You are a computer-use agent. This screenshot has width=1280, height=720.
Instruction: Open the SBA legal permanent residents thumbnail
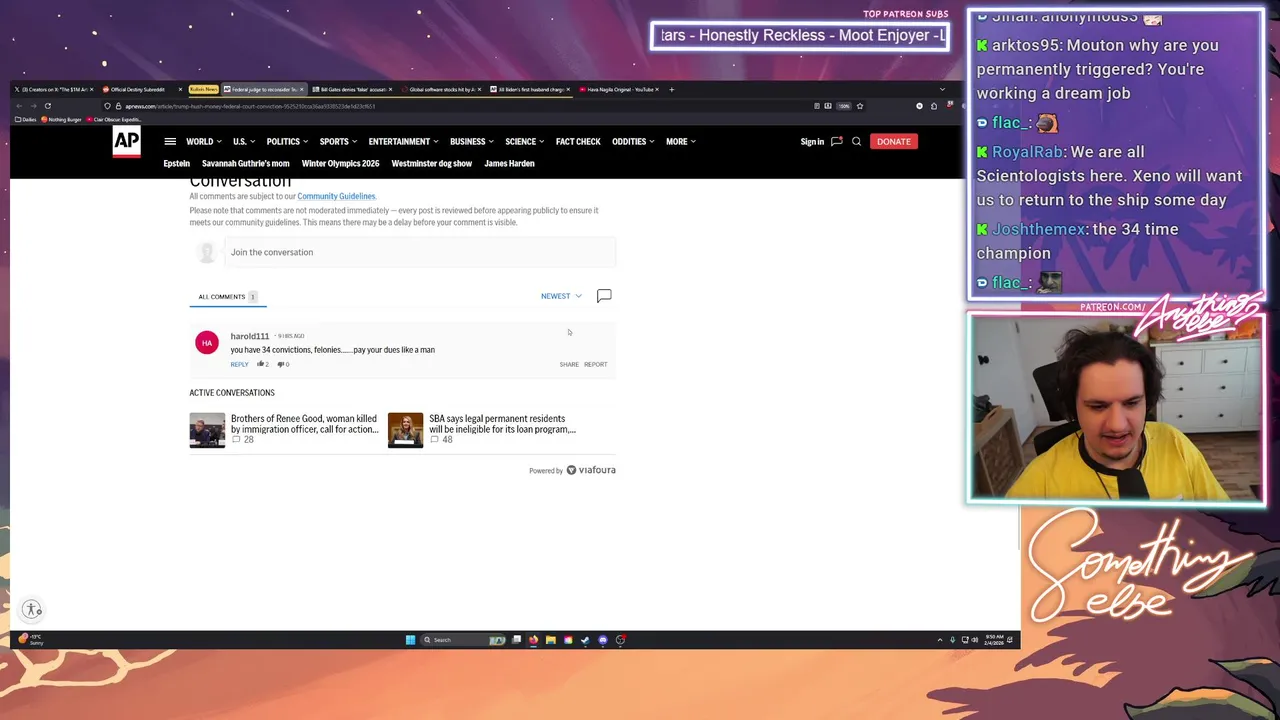[x=405, y=430]
